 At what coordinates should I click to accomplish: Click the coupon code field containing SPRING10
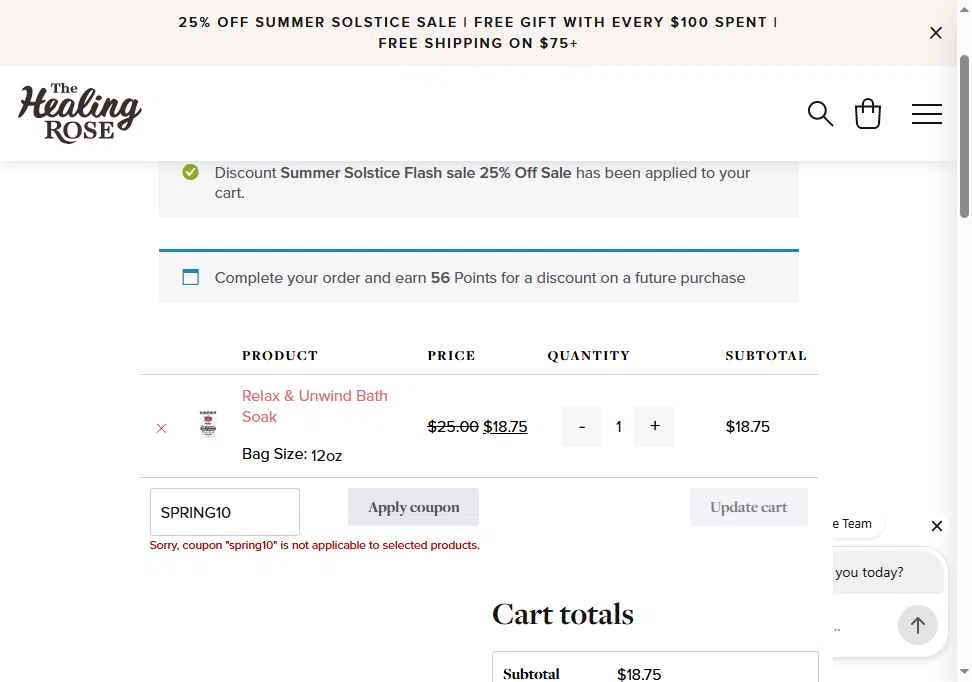(x=224, y=512)
